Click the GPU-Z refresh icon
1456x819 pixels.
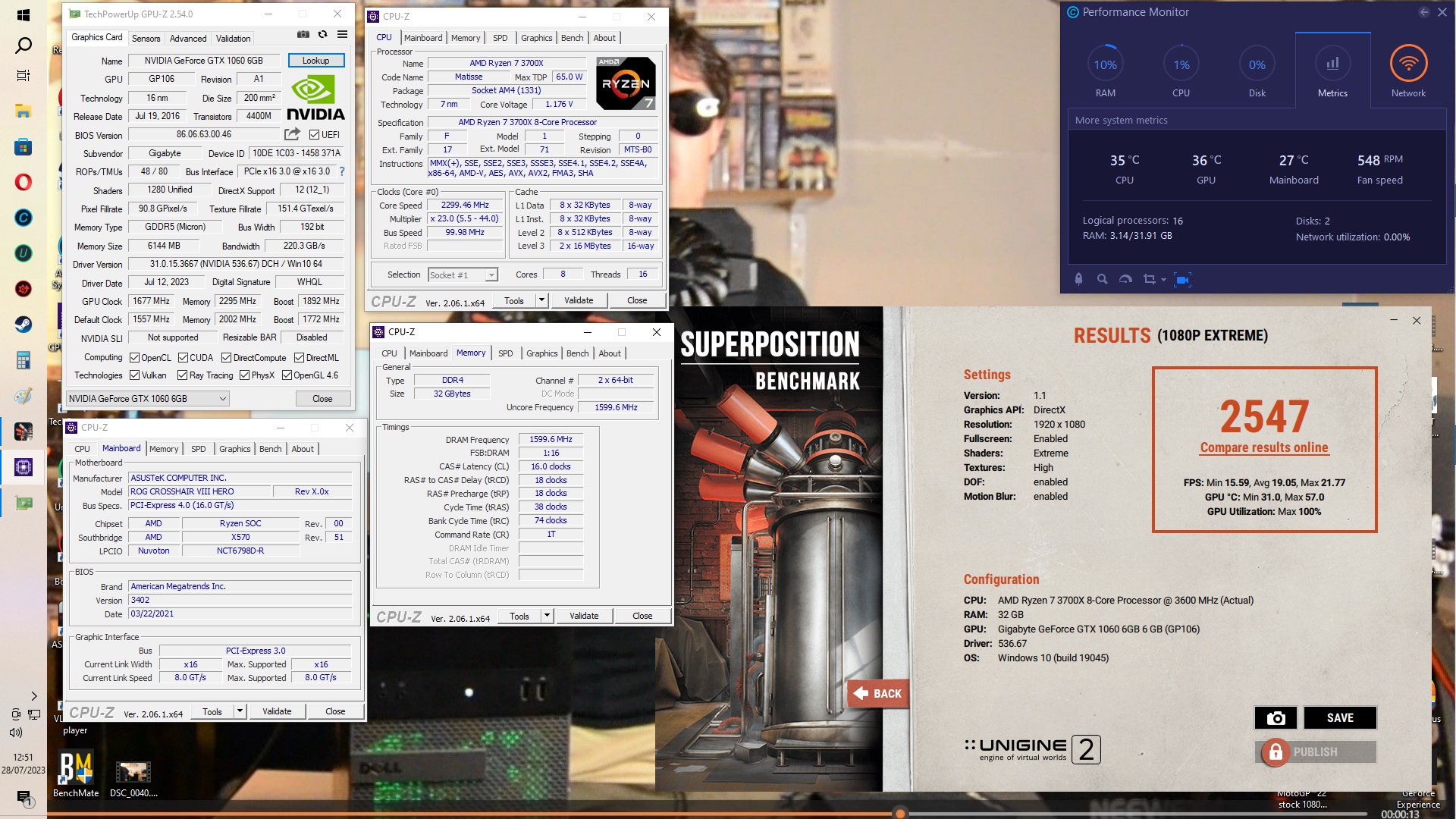[x=322, y=34]
